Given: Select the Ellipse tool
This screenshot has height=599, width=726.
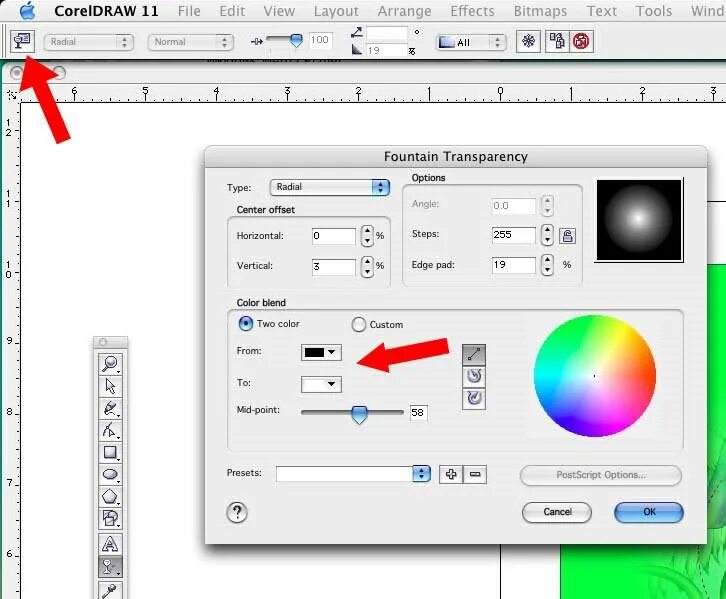Looking at the screenshot, I should tap(110, 474).
